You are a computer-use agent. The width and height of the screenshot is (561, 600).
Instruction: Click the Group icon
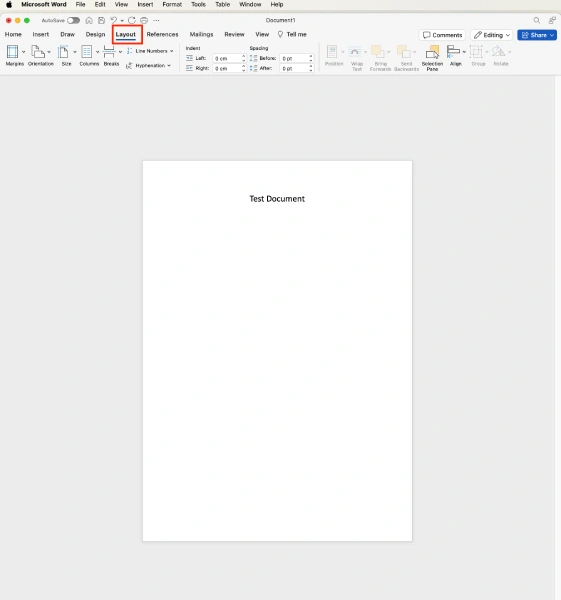pos(476,52)
